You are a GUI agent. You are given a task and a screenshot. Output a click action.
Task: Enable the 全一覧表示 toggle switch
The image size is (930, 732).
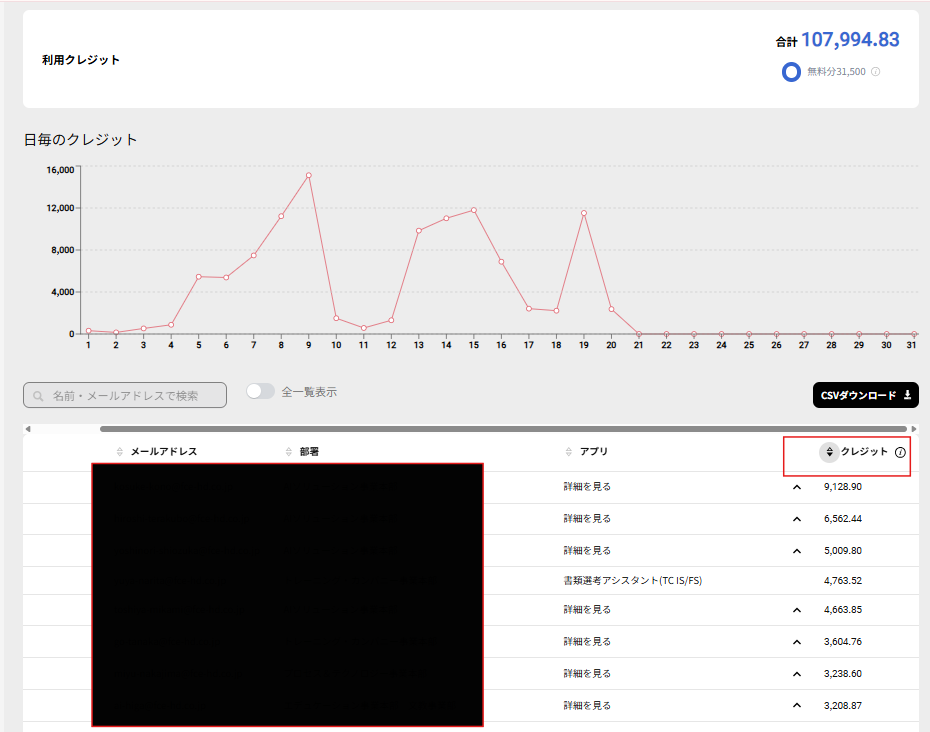(x=260, y=392)
